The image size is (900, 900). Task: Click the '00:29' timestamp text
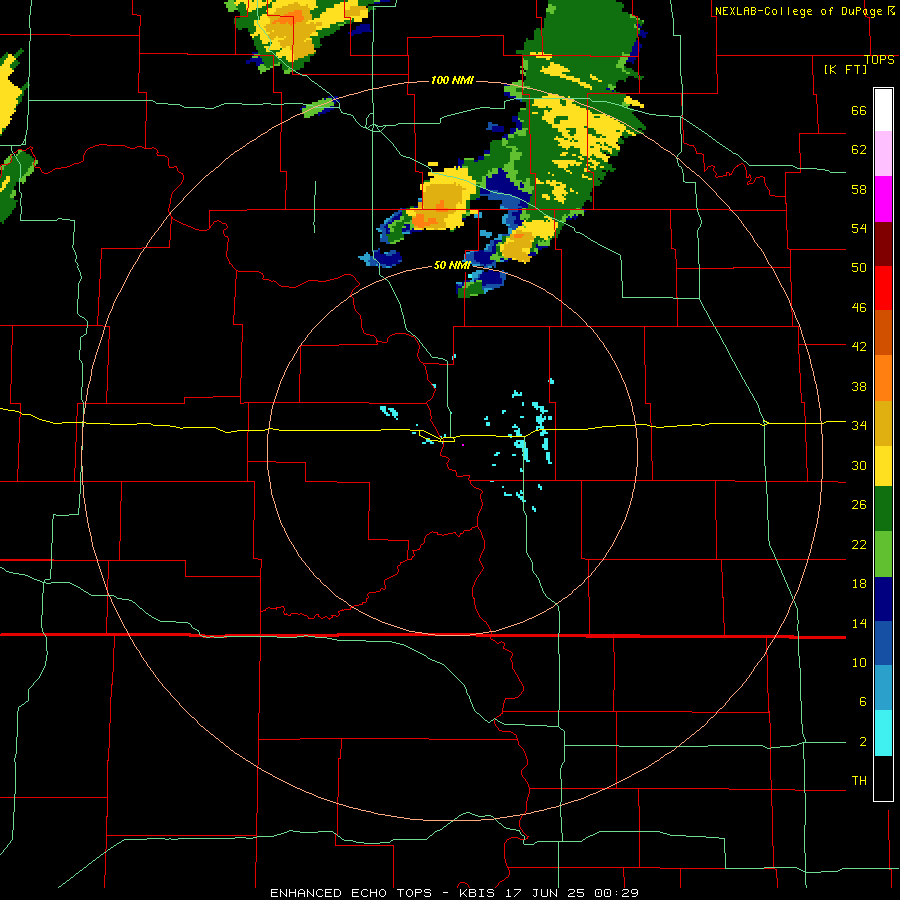click(x=616, y=893)
